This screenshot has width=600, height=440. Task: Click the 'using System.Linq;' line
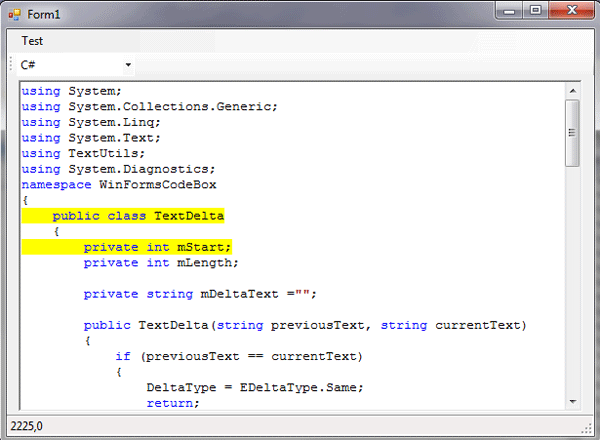click(x=91, y=122)
